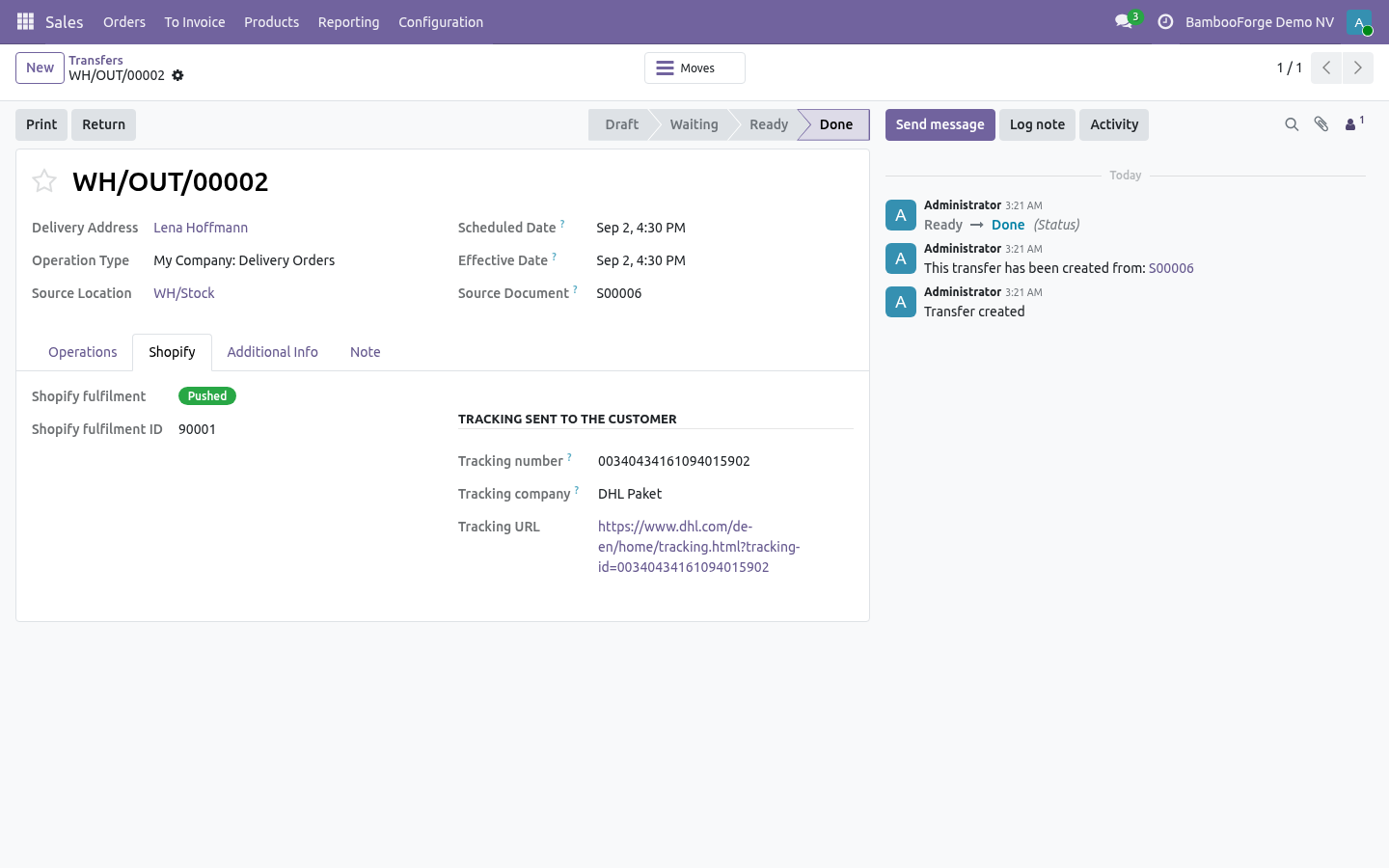Viewport: 1389px width, 868px height.
Task: Click the Effective Date help tooltip icon
Action: tap(554, 257)
